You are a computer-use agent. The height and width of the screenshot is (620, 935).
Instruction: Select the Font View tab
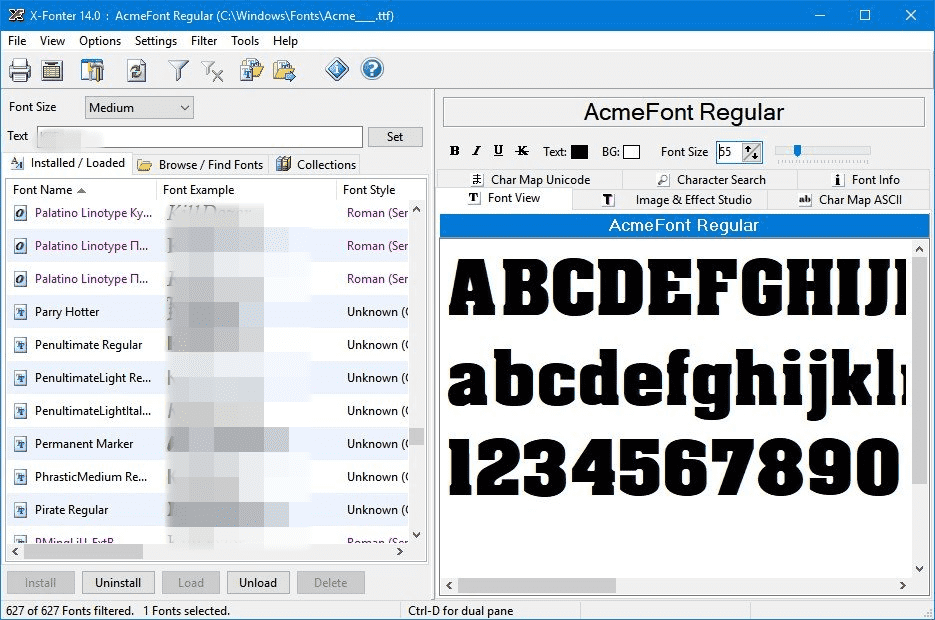tap(504, 198)
